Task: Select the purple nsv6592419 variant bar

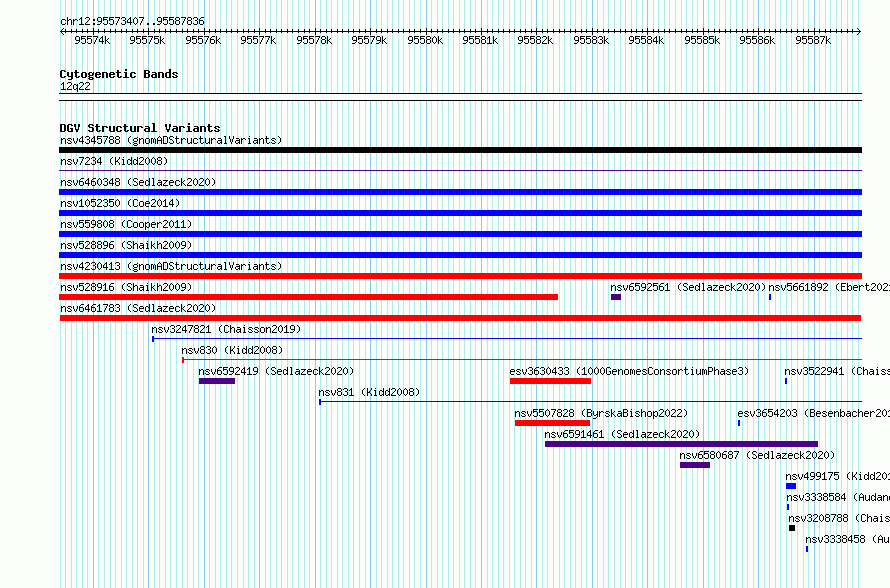Action: tap(217, 381)
